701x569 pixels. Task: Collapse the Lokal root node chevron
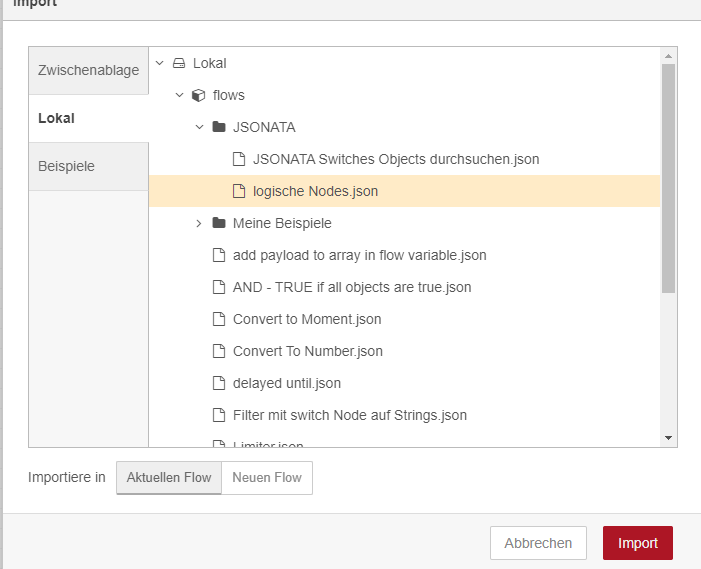(x=160, y=63)
